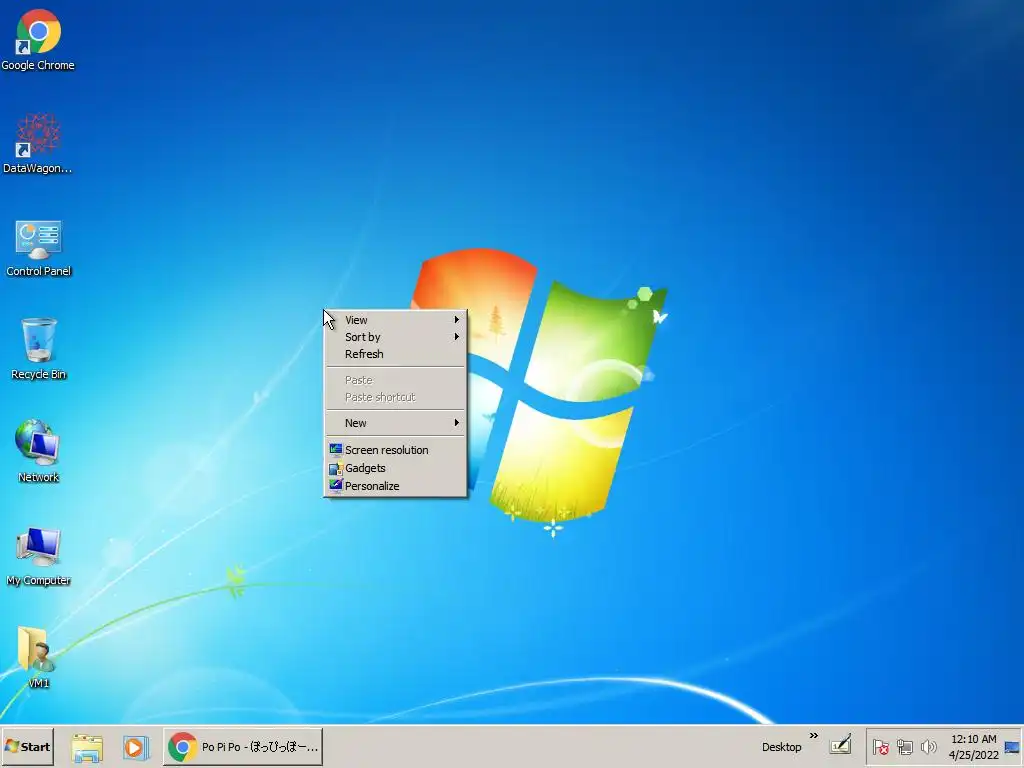Viewport: 1024px width, 768px height.
Task: Choose Personalize from the context menu
Action: [x=396, y=486]
